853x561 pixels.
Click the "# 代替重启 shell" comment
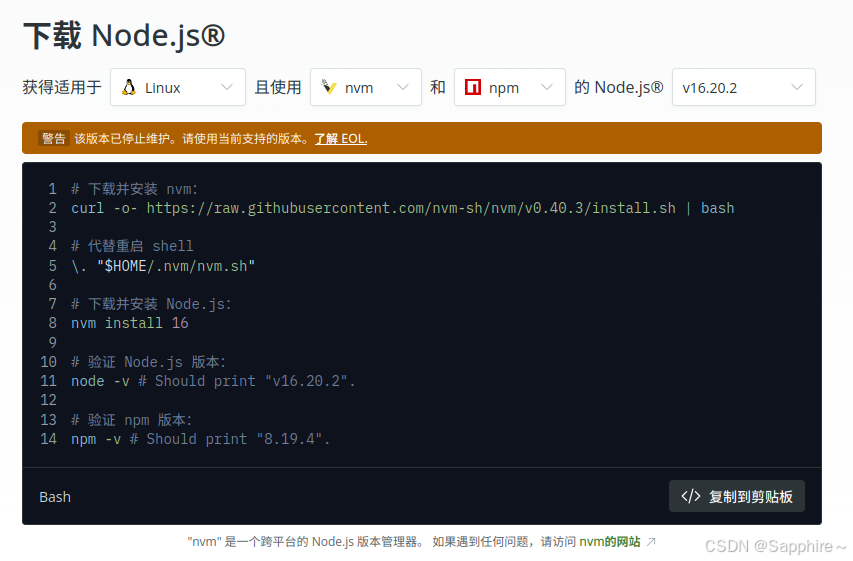[x=132, y=246]
